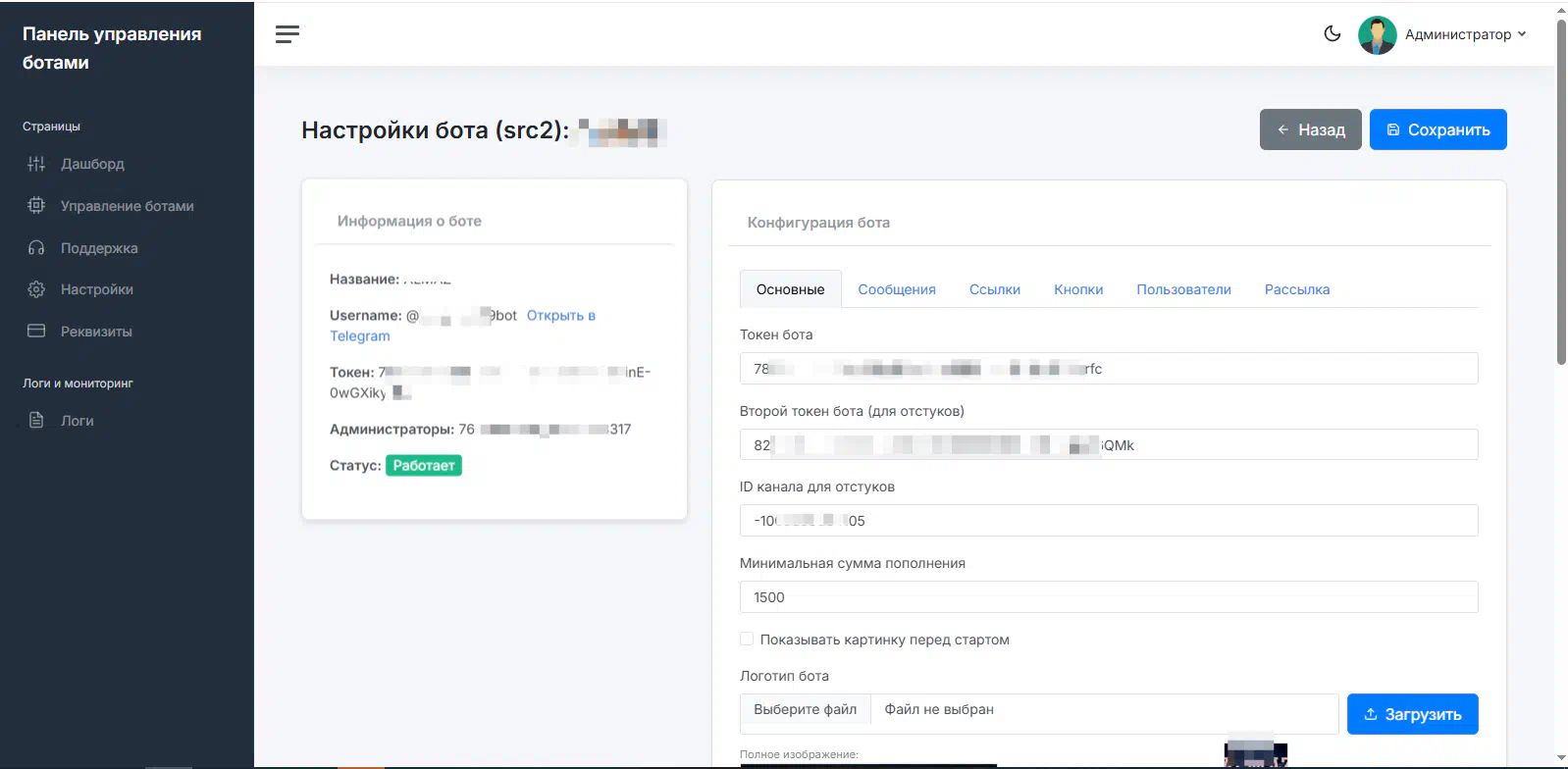The height and width of the screenshot is (769, 1568).
Task: Click the Логи document icon
Action: [36, 421]
